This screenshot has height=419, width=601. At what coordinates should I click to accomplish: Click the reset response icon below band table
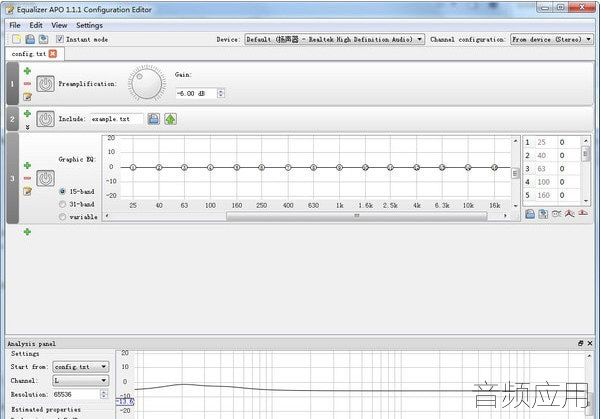pyautogui.click(x=583, y=213)
